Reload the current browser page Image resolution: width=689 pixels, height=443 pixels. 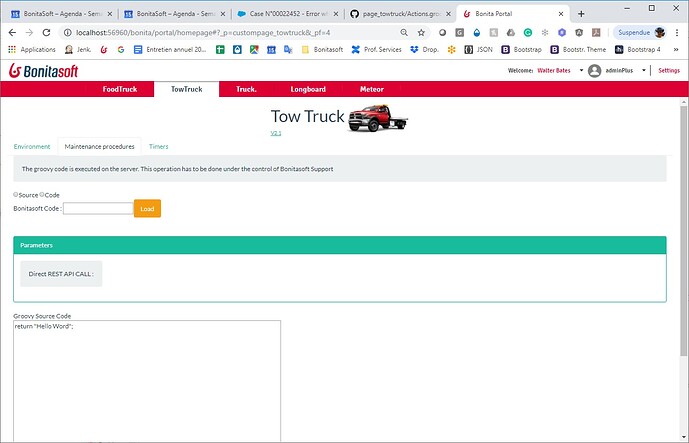[x=46, y=33]
